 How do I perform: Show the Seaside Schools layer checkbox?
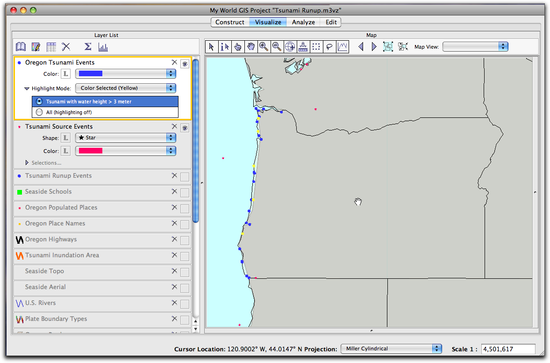click(185, 193)
